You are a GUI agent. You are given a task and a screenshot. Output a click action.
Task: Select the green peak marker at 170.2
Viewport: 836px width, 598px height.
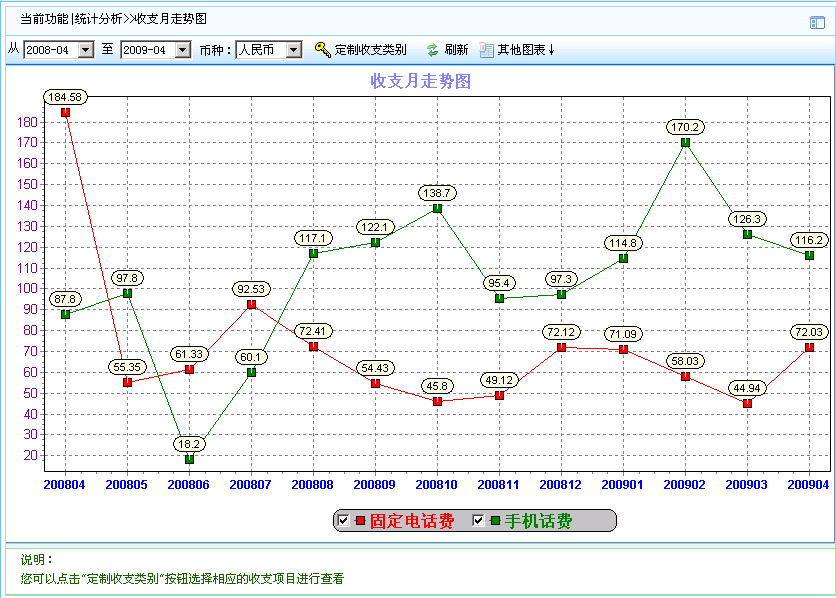[685, 142]
